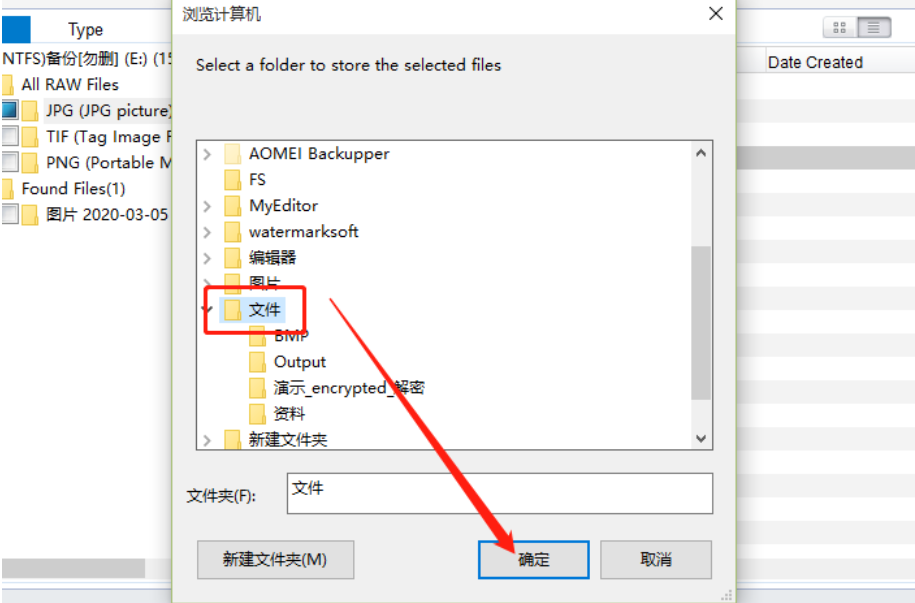Click the Output subfolder icon
The image size is (915, 603).
click(x=257, y=362)
